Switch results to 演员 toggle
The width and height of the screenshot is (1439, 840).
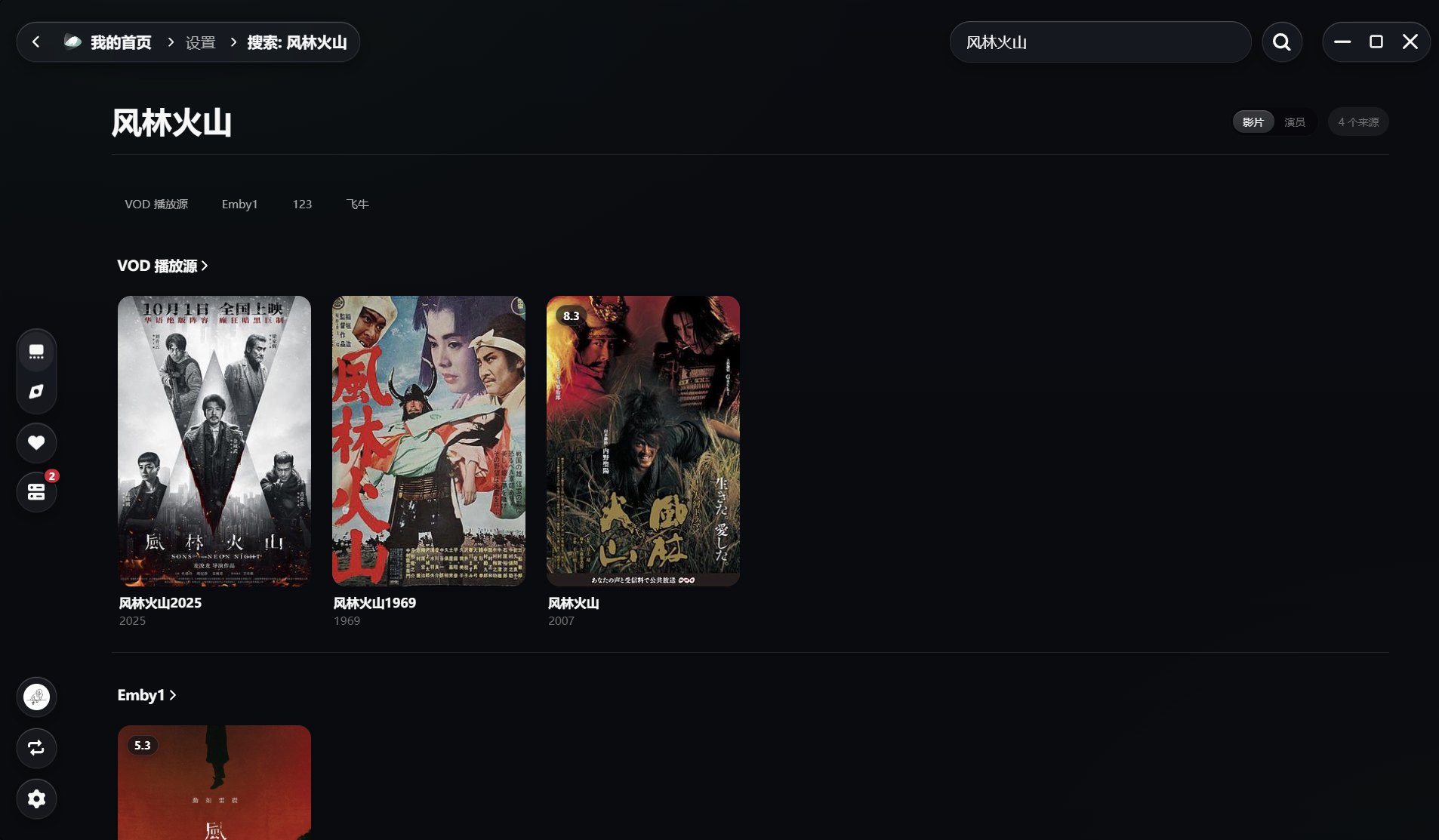click(1294, 122)
